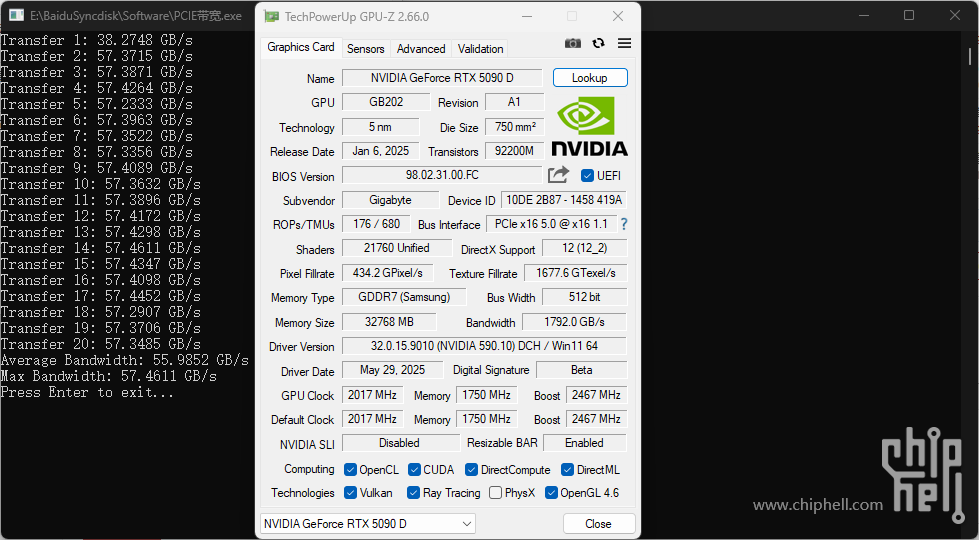Toggle the CUDA checkbox
This screenshot has width=979, height=540.
click(414, 469)
